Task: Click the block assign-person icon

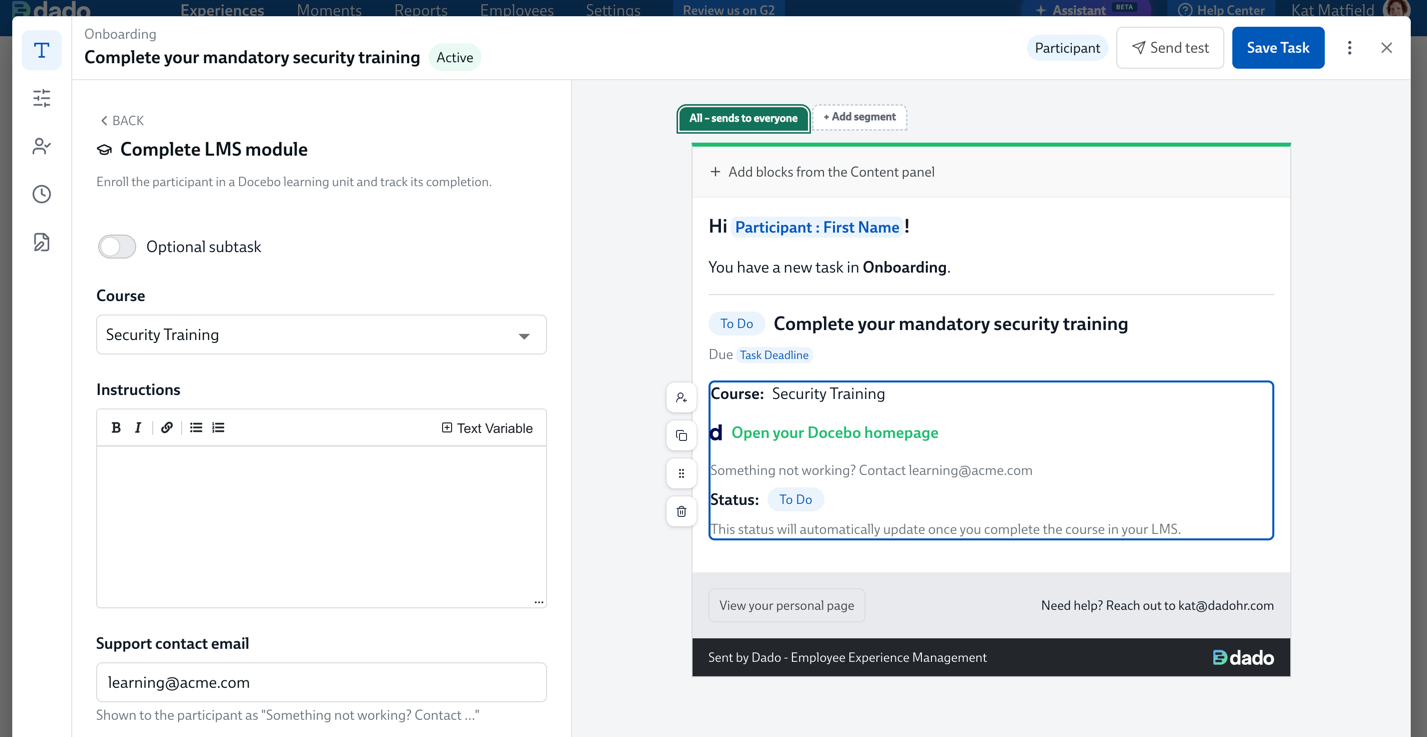Action: click(681, 398)
